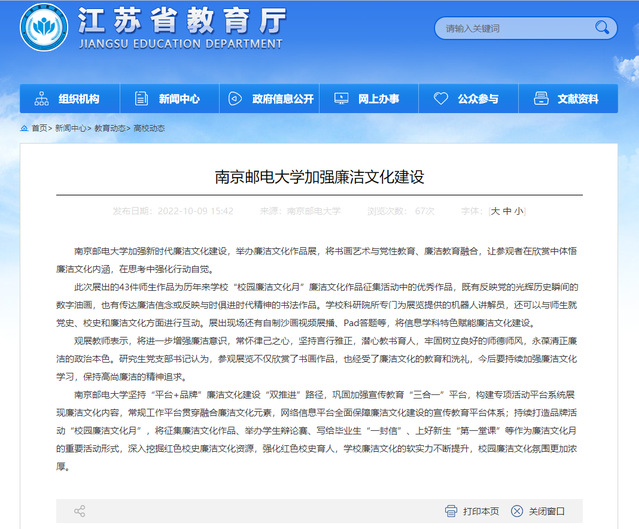Image resolution: width=639 pixels, height=529 pixels.
Task: Click the 公众参与 heart icon
Action: pos(441,99)
